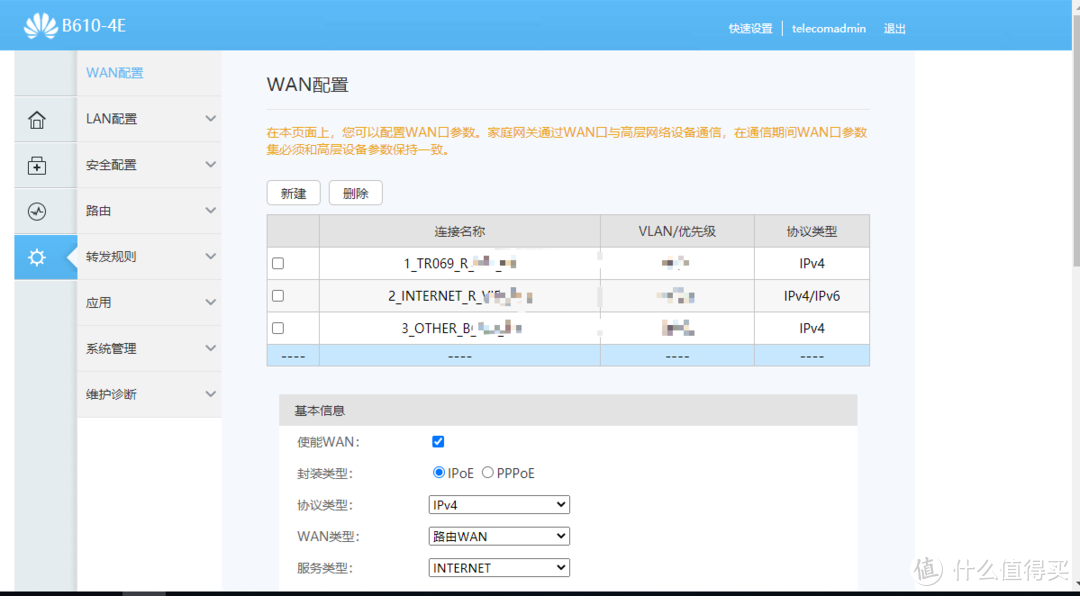
Task: Open the 协议类型 dropdown showing IPv4
Action: 498,504
